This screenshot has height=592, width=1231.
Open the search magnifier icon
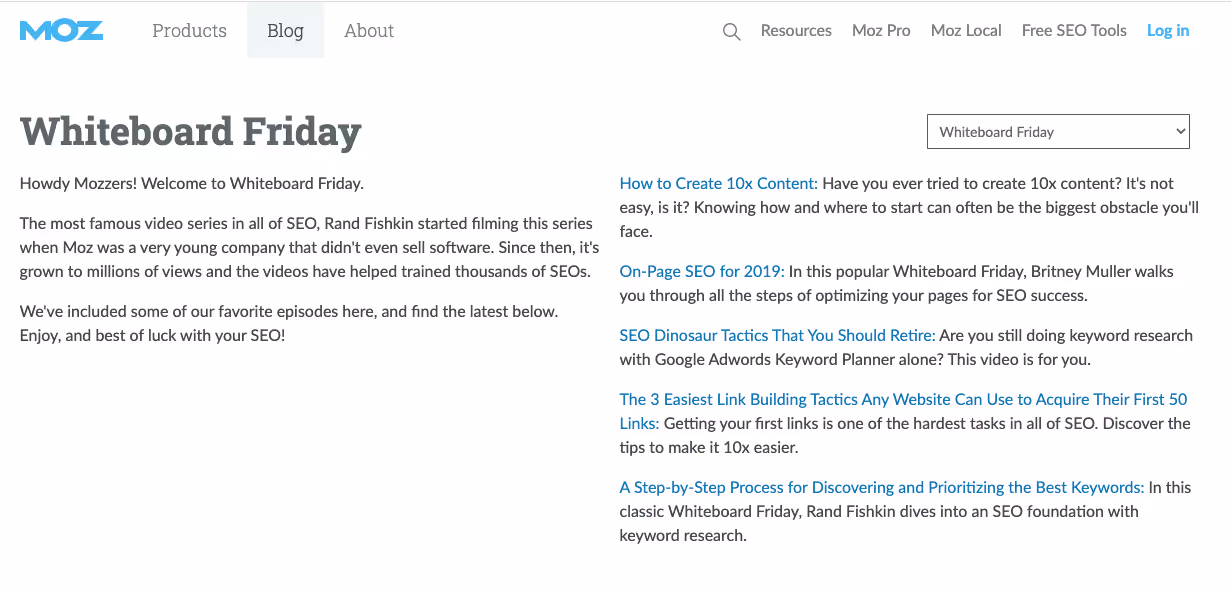[x=731, y=32]
